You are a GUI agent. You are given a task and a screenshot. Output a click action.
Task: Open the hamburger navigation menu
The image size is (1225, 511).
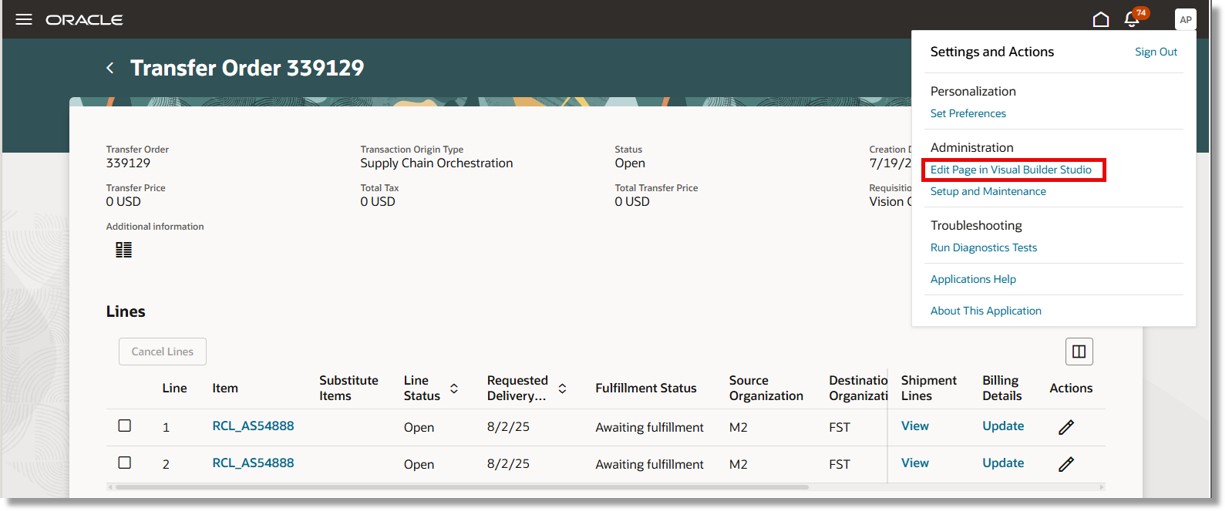pyautogui.click(x=24, y=20)
